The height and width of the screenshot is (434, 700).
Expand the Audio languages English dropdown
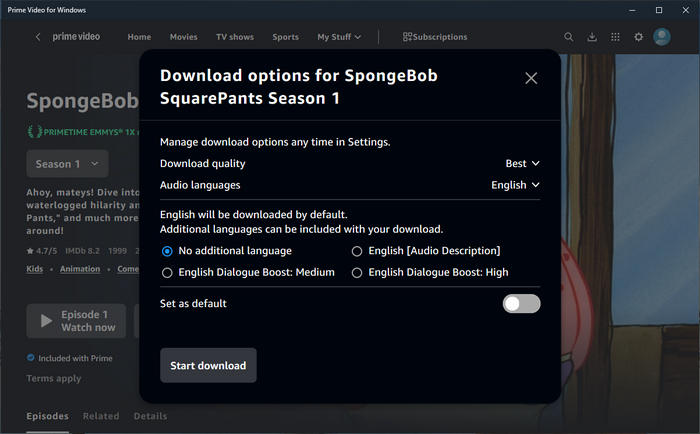(515, 185)
